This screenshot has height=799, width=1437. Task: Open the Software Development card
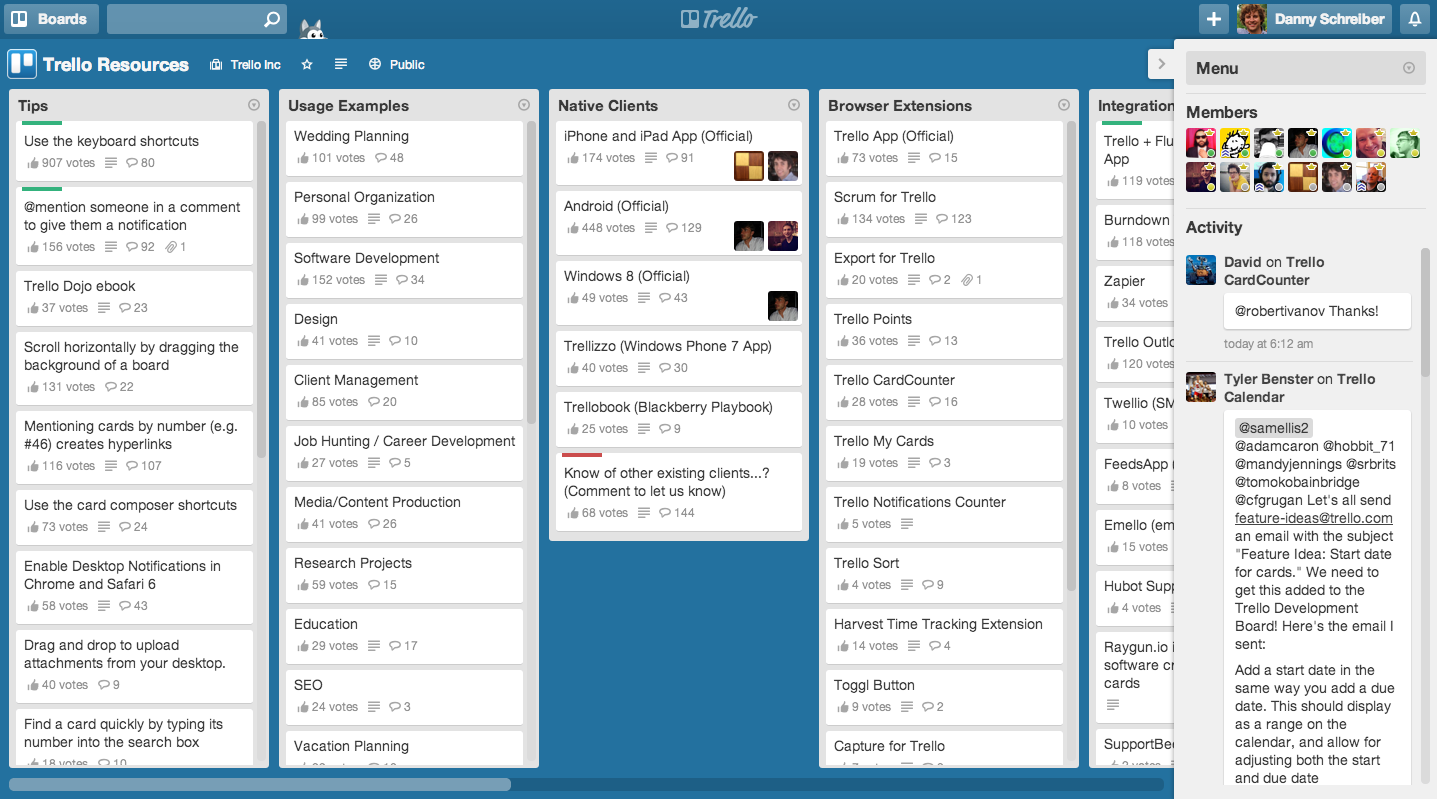(x=405, y=269)
